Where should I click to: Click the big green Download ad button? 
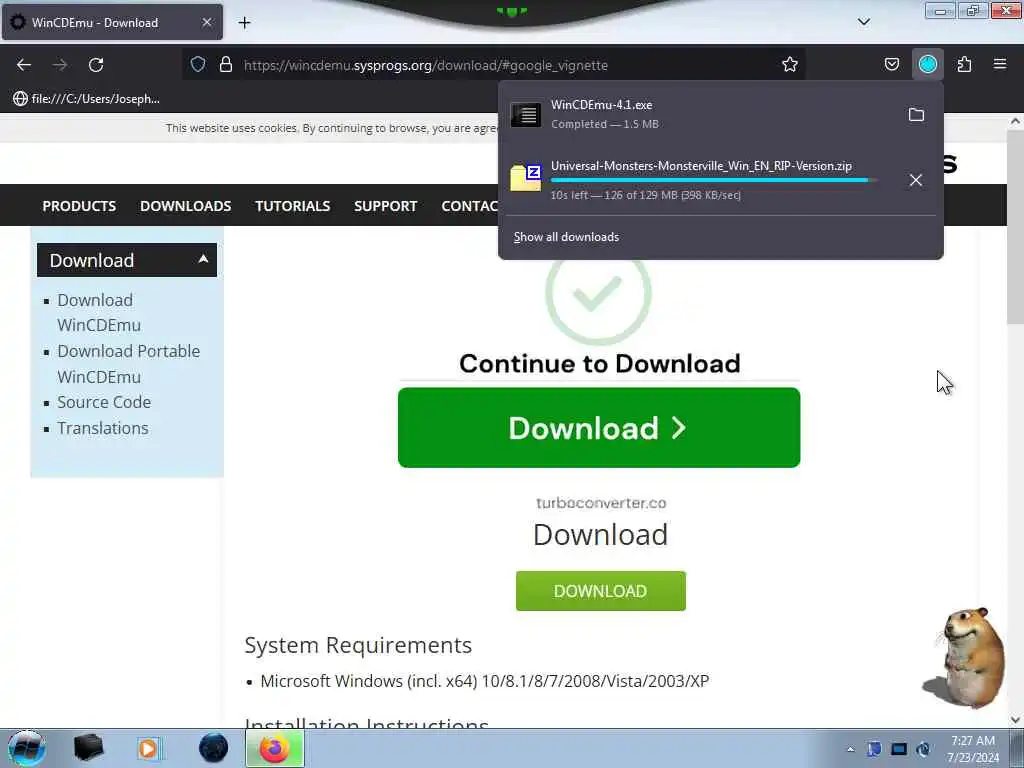(x=599, y=428)
